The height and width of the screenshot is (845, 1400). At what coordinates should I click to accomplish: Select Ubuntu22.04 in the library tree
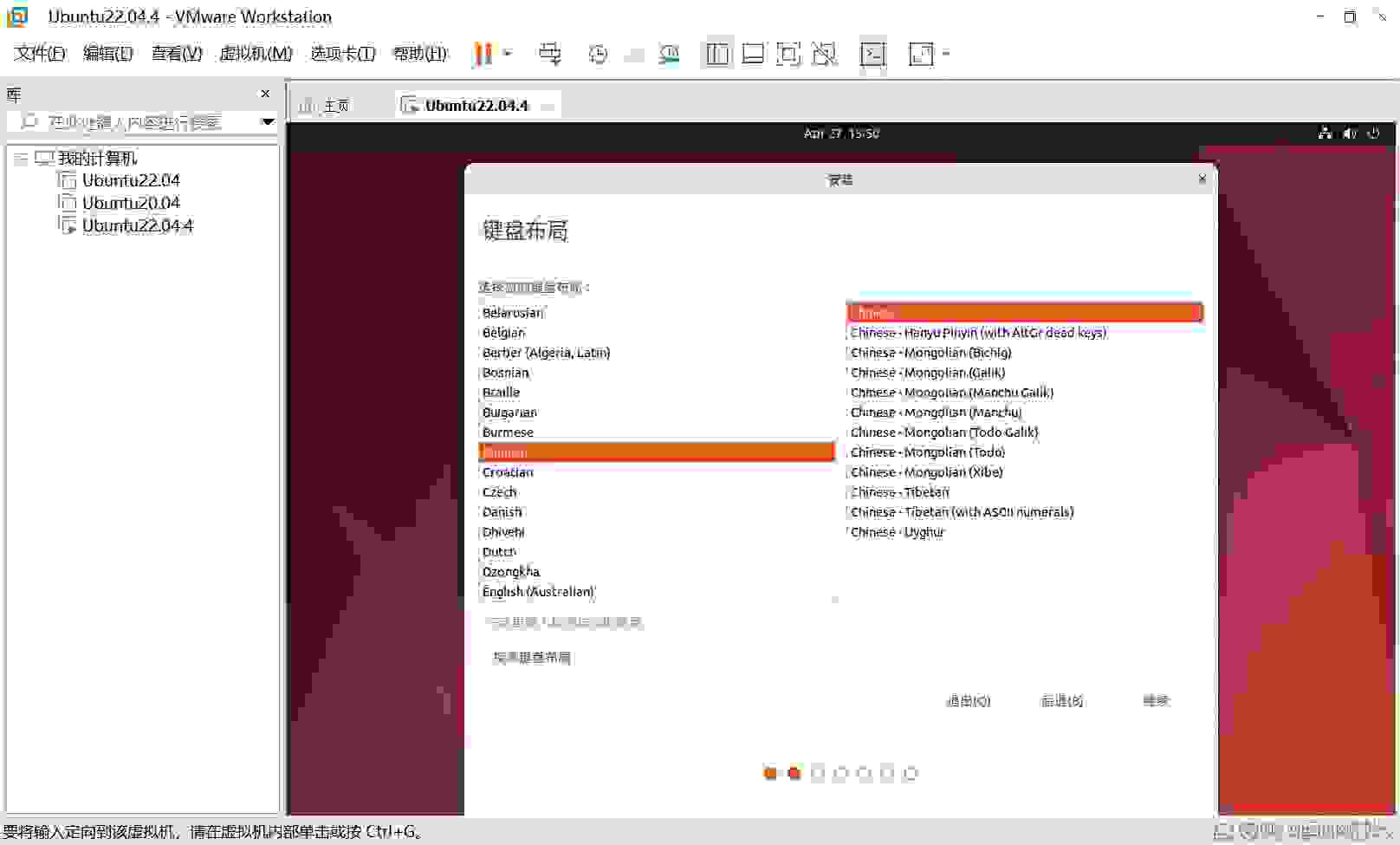click(131, 180)
